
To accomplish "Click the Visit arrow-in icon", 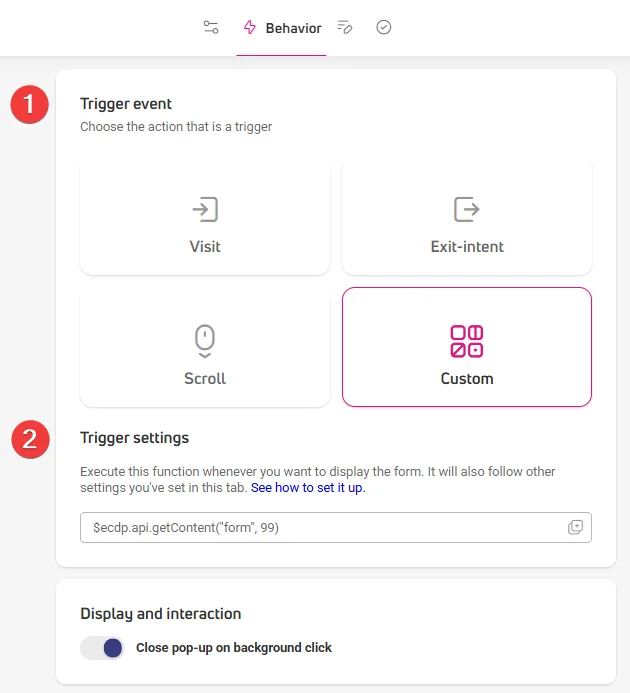I will 205,209.
